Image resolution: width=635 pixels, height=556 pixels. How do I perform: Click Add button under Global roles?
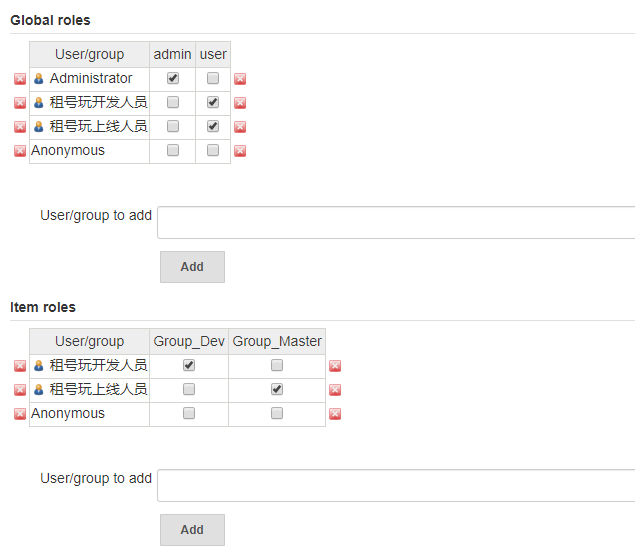pyautogui.click(x=192, y=267)
